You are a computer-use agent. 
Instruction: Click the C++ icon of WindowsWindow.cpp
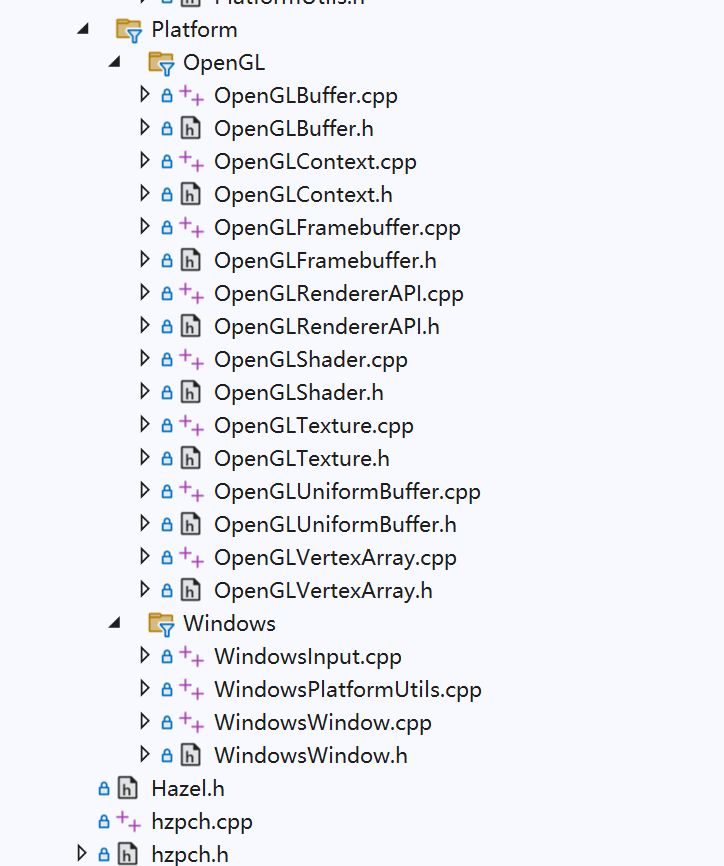click(192, 722)
